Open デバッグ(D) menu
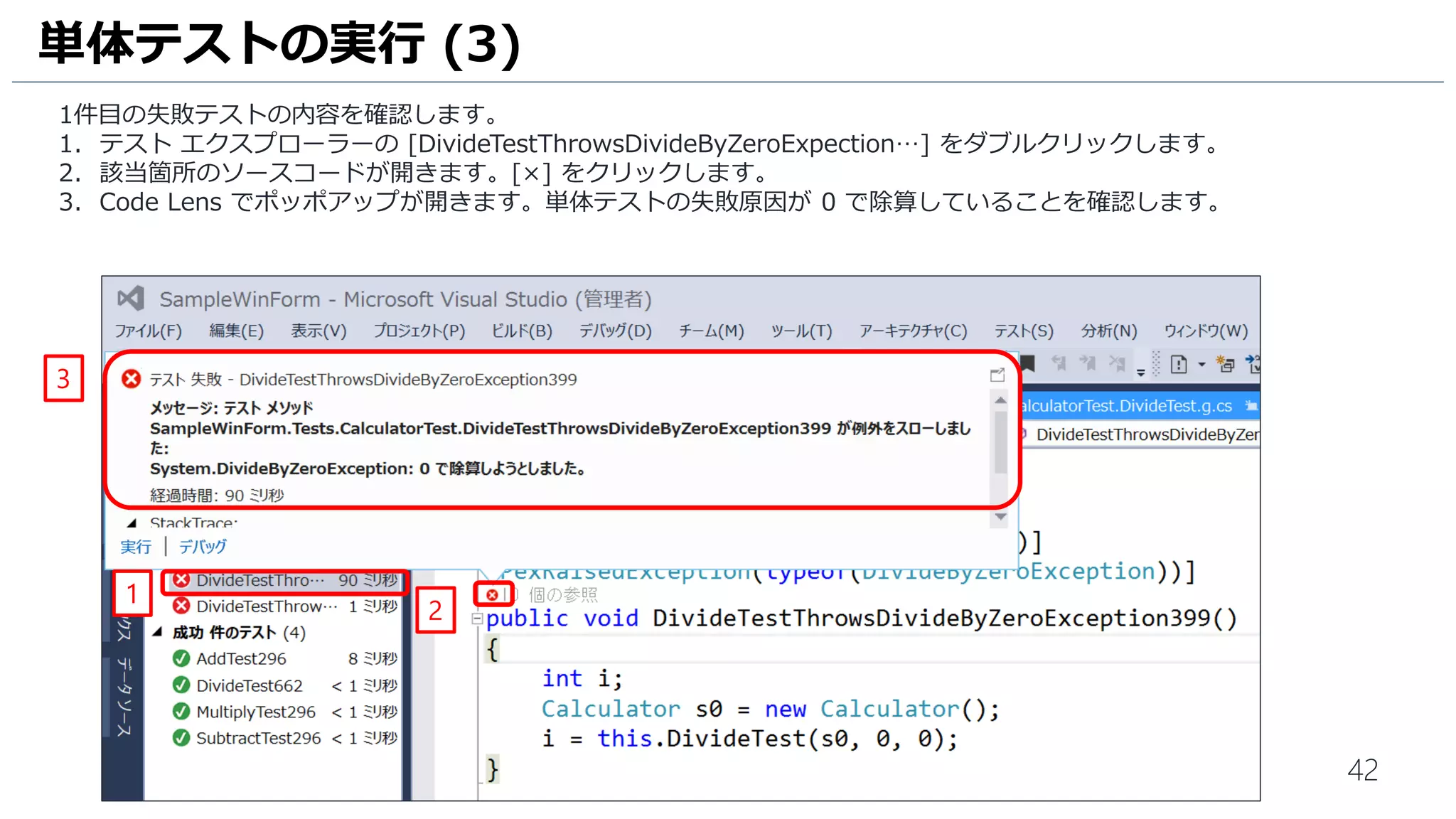1456x819 pixels. [615, 331]
